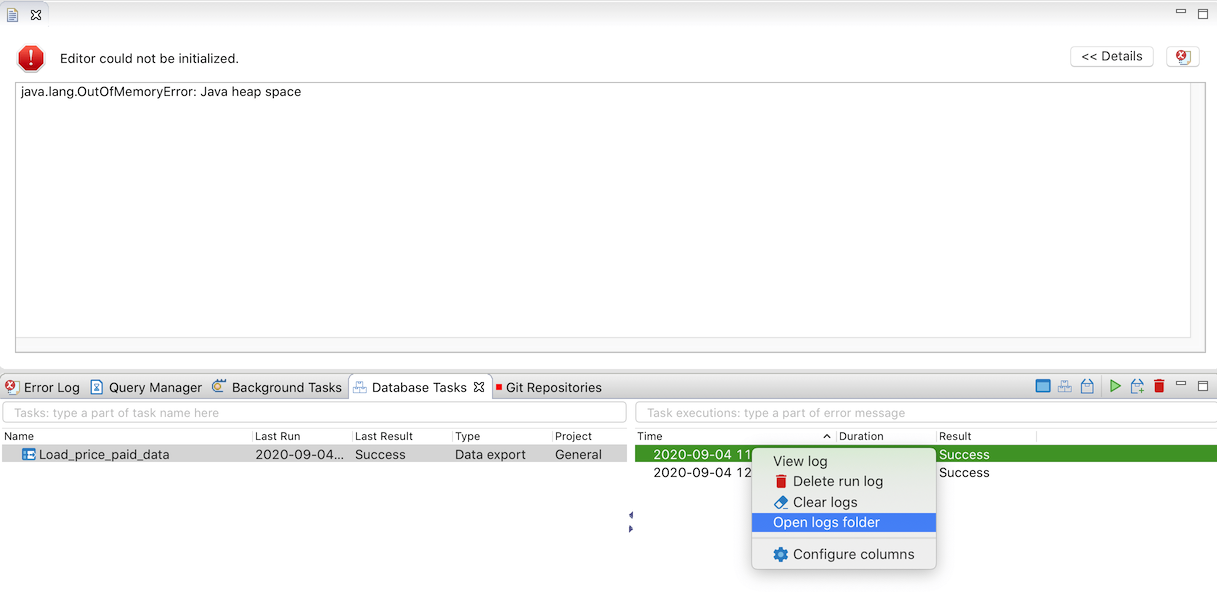Run the selected task with green play icon
This screenshot has width=1217, height=614.
pos(1115,386)
